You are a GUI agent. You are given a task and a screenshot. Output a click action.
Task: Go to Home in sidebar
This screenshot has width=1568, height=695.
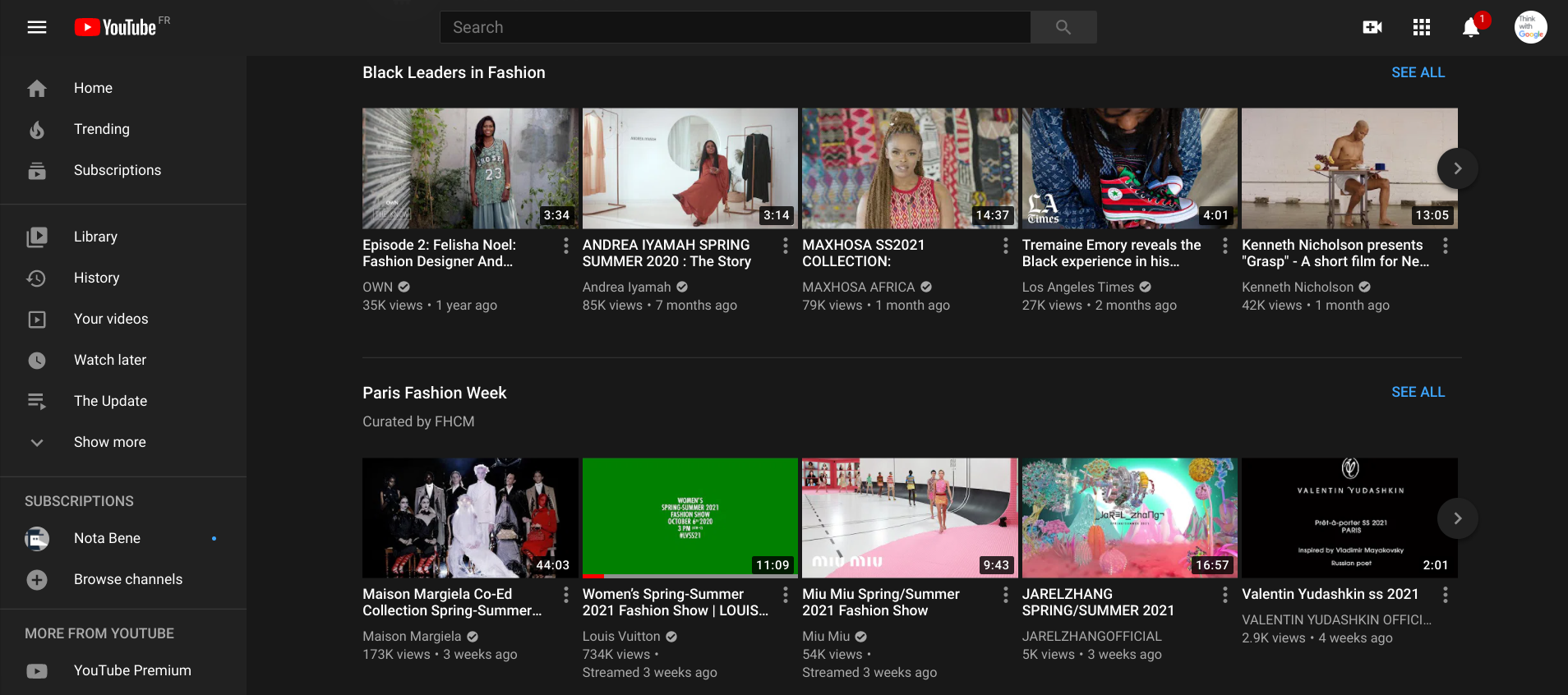tap(123, 88)
